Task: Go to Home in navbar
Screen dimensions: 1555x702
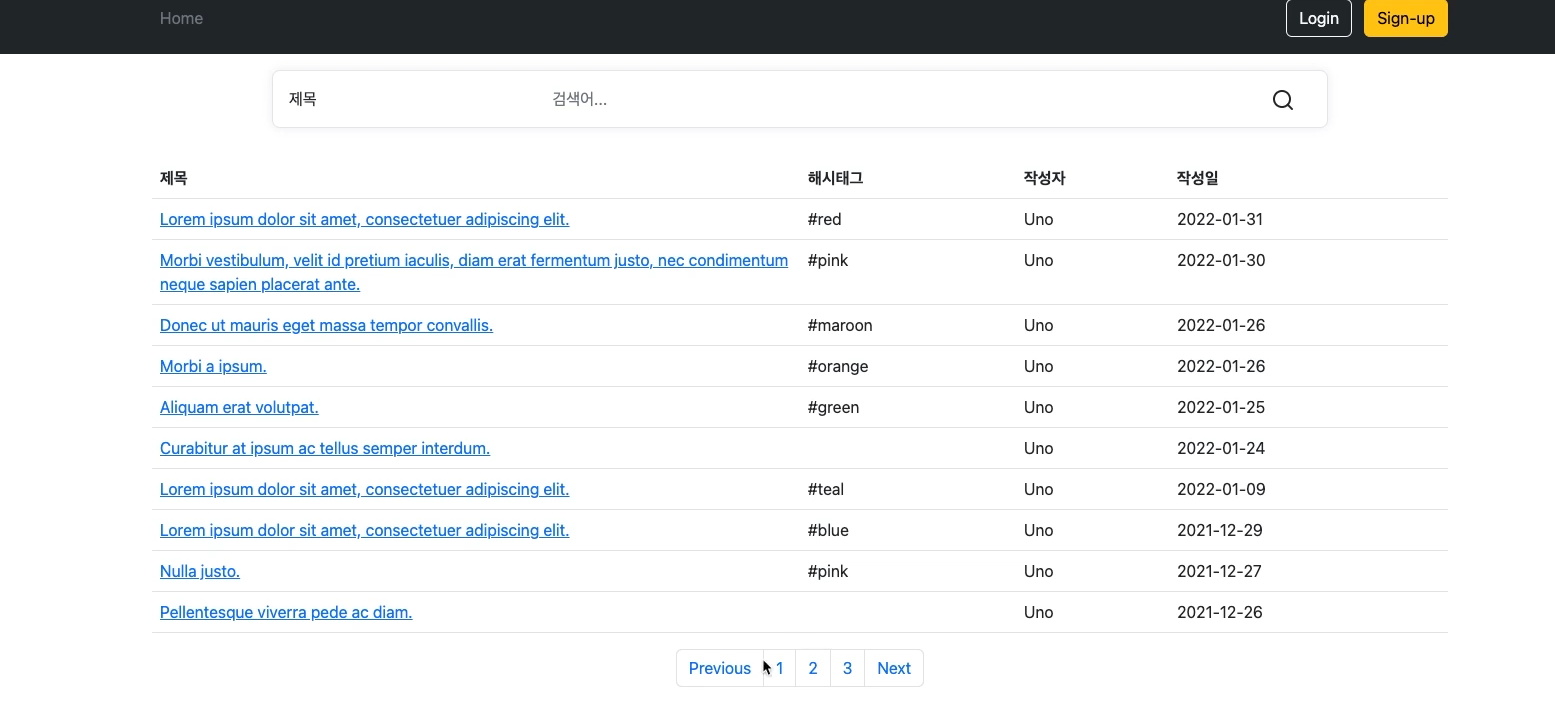Action: [181, 18]
